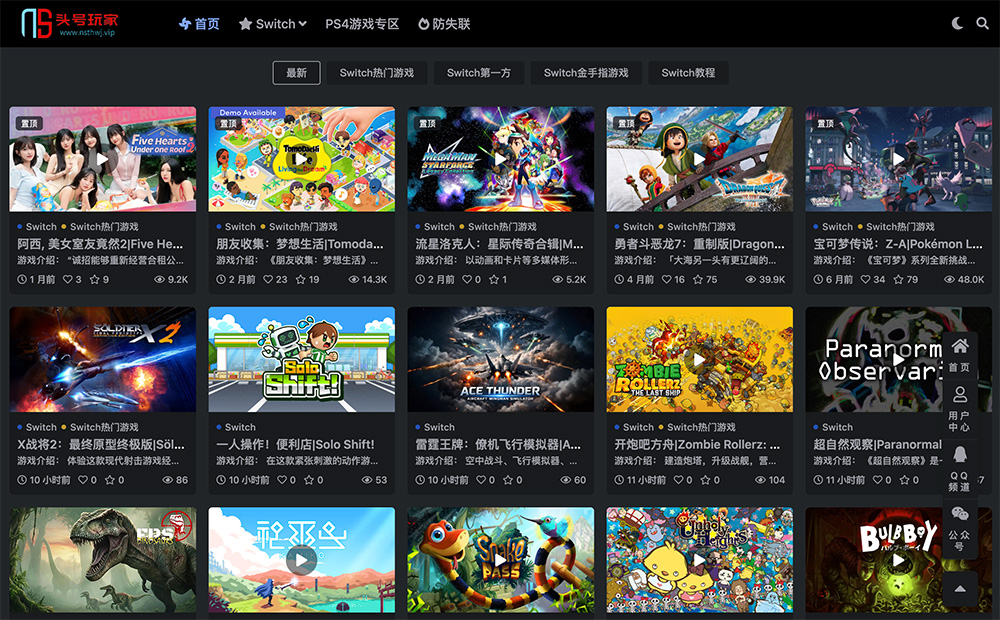
Task: Click floating sidebar 首页 home icon
Action: [x=960, y=355]
